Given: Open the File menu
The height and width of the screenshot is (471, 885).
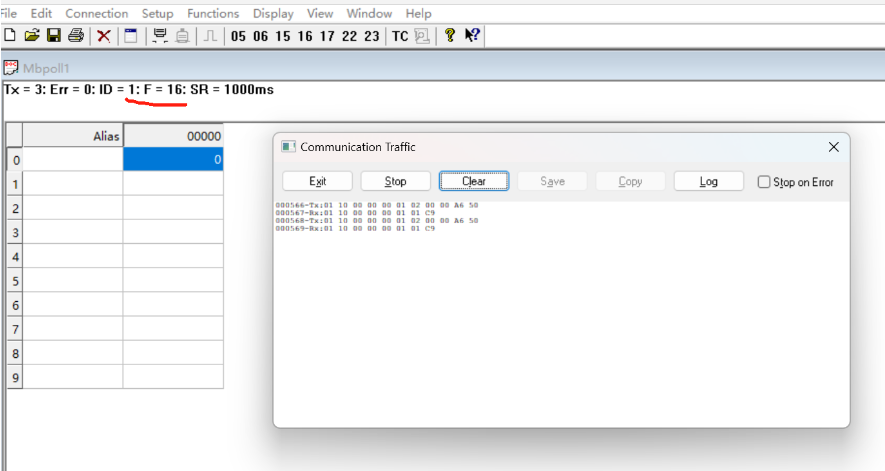Looking at the screenshot, I should coord(8,13).
